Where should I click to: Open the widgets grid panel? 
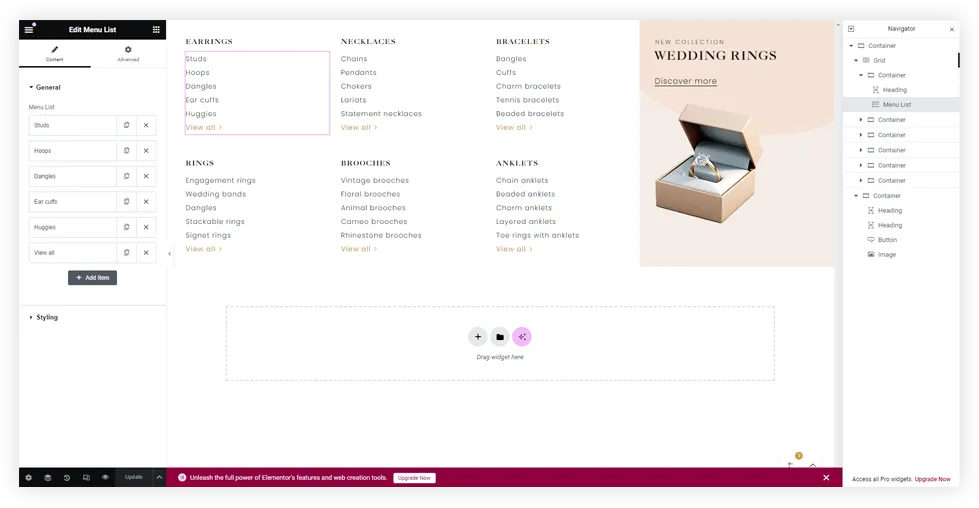click(x=156, y=30)
